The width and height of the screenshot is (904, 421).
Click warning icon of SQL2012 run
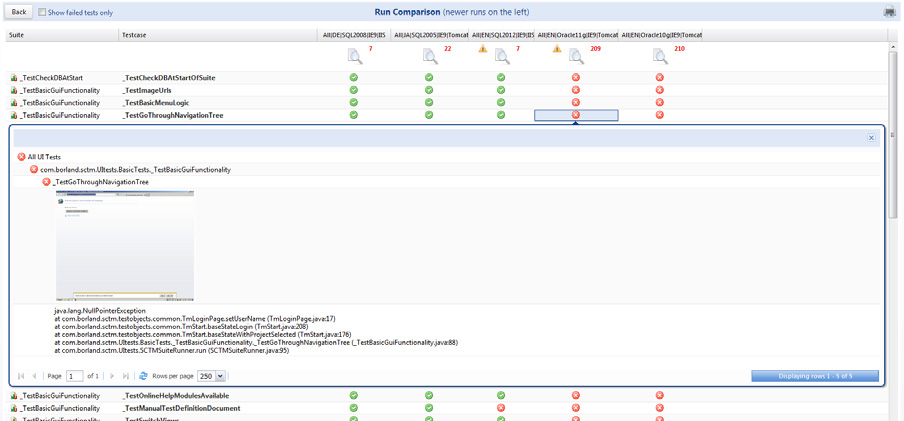(483, 49)
